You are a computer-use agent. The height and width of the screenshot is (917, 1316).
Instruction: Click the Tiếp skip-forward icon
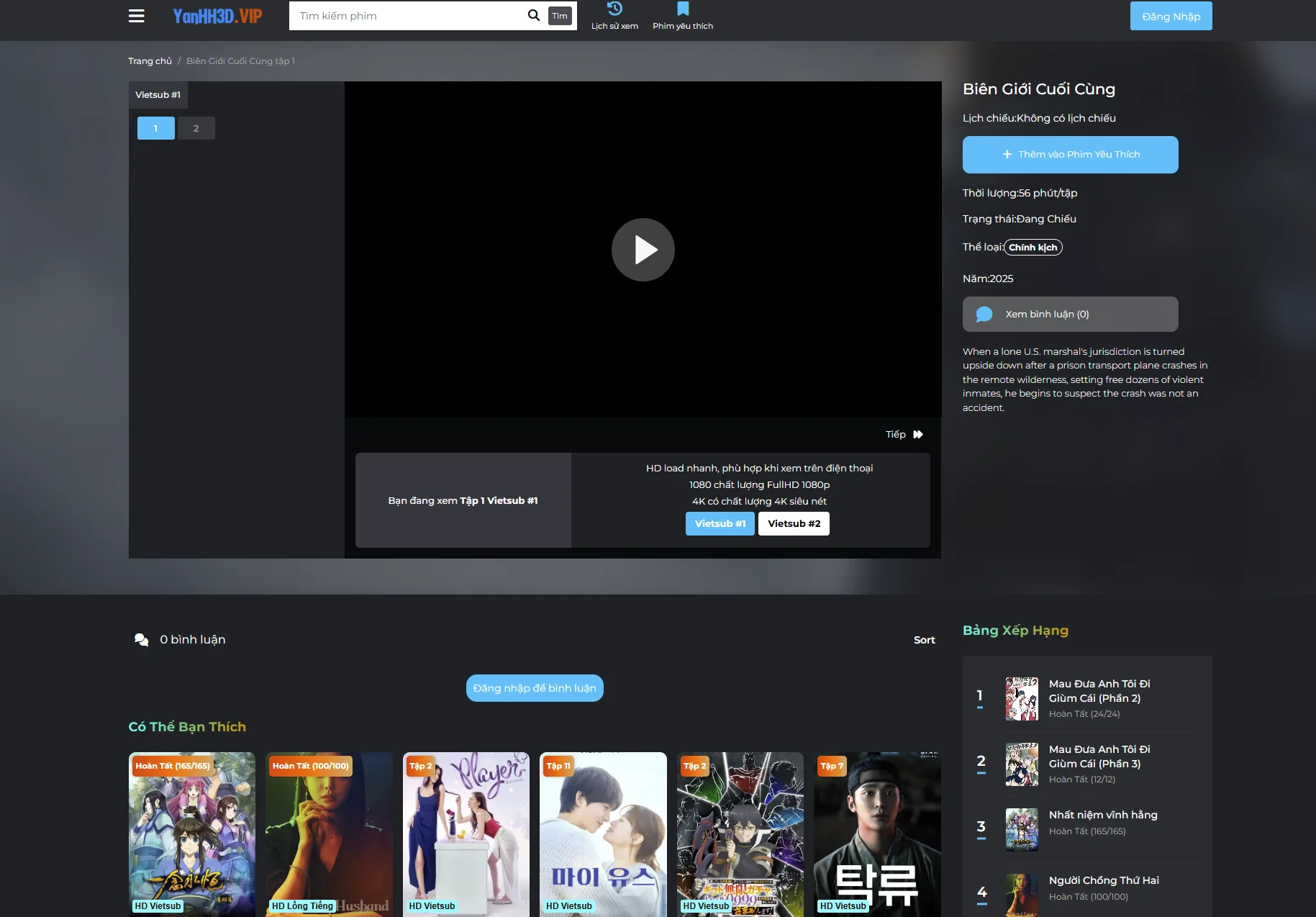click(917, 434)
